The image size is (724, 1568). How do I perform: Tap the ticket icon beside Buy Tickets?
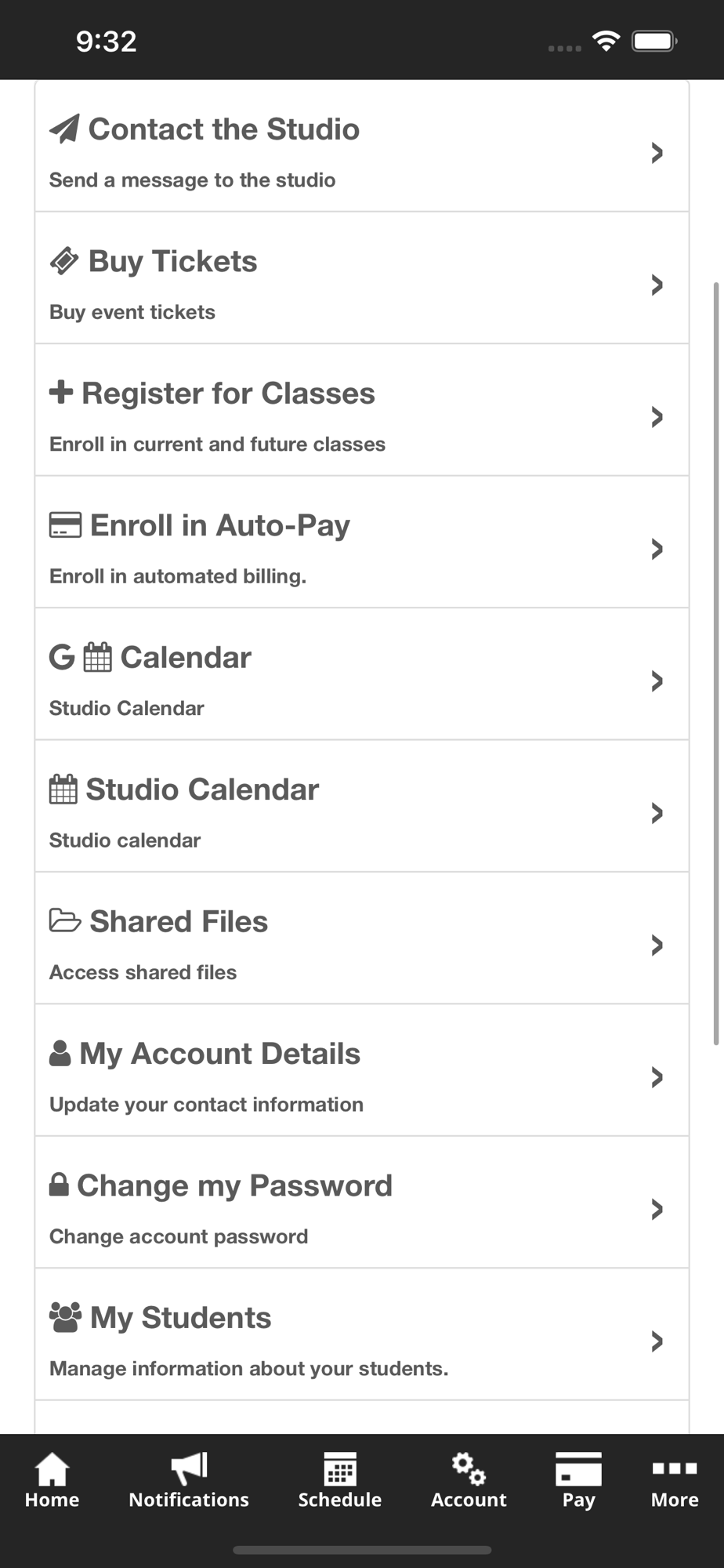tap(64, 261)
